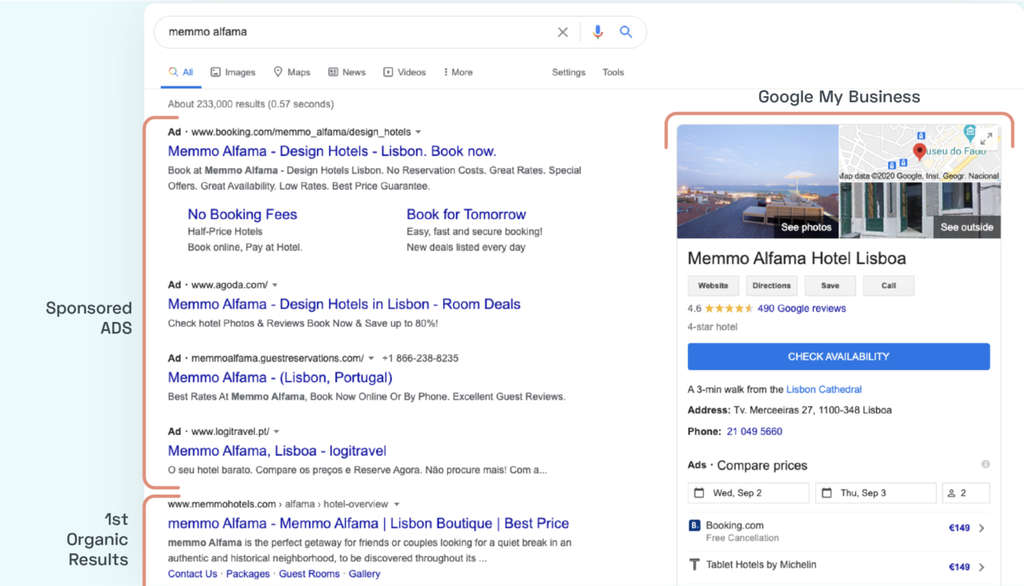
Task: Click the Tablet Hotels logo icon
Action: tap(695, 565)
